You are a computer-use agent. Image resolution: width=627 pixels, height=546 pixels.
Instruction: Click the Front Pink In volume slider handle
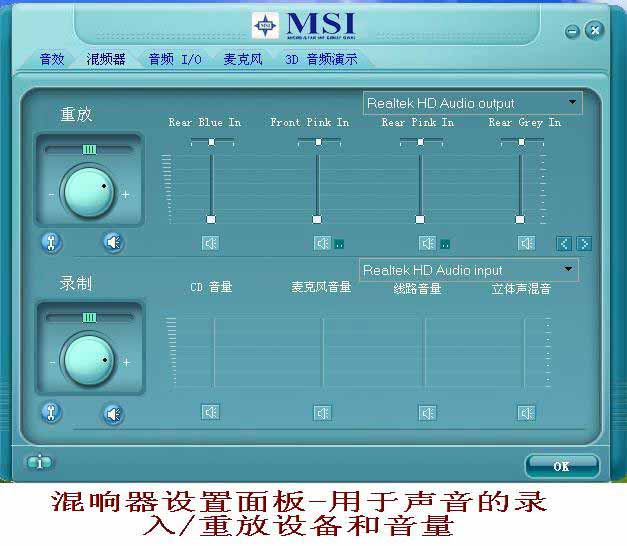coord(317,219)
